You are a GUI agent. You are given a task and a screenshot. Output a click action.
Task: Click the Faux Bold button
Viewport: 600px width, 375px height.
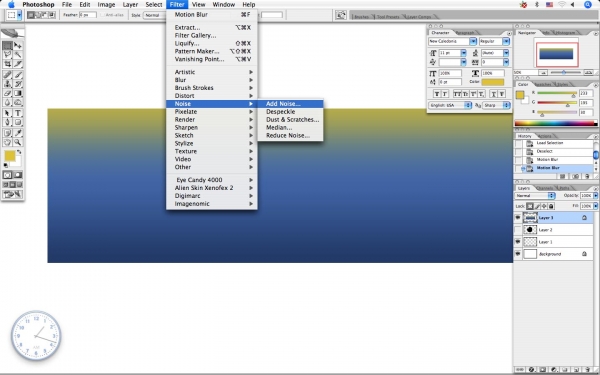point(437,94)
